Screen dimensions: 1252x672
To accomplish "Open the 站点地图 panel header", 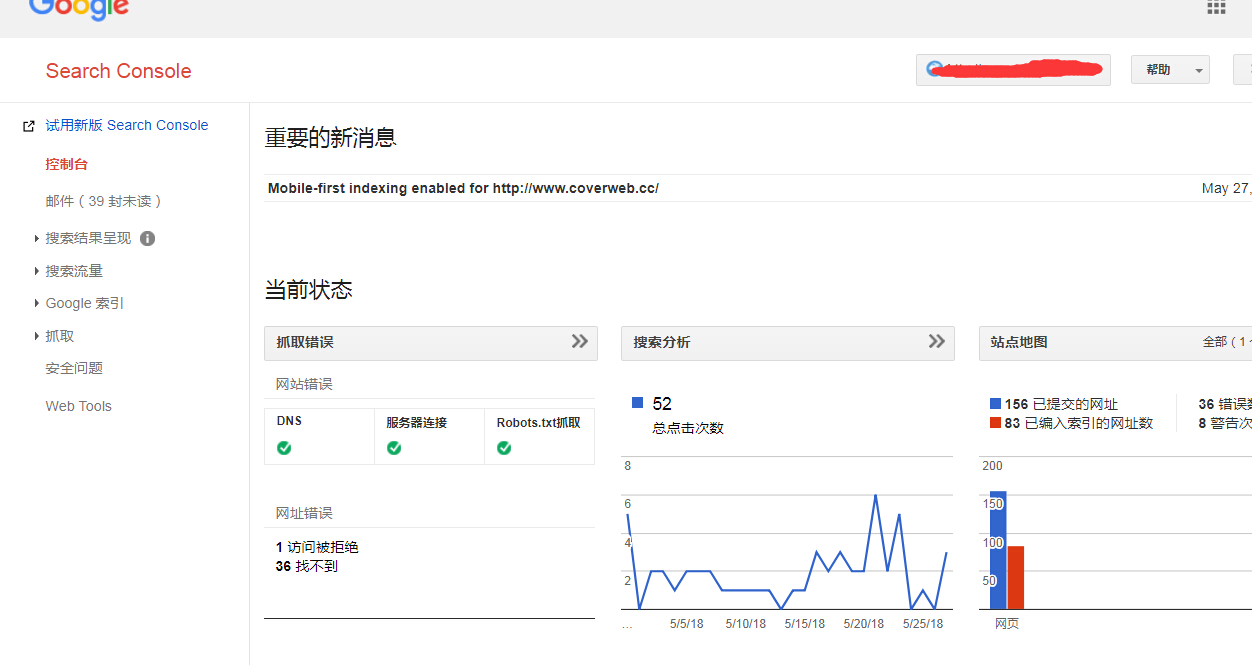I will coord(1116,342).
